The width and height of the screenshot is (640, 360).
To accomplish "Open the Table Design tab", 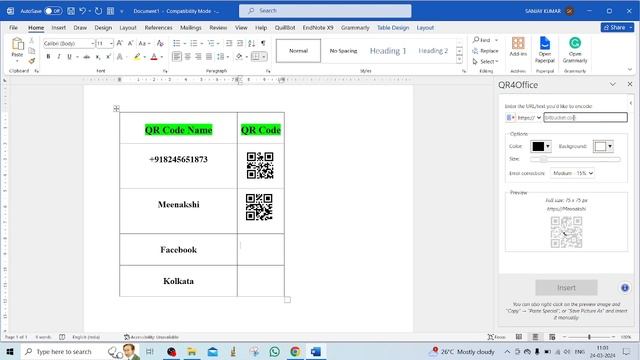I will (393, 28).
